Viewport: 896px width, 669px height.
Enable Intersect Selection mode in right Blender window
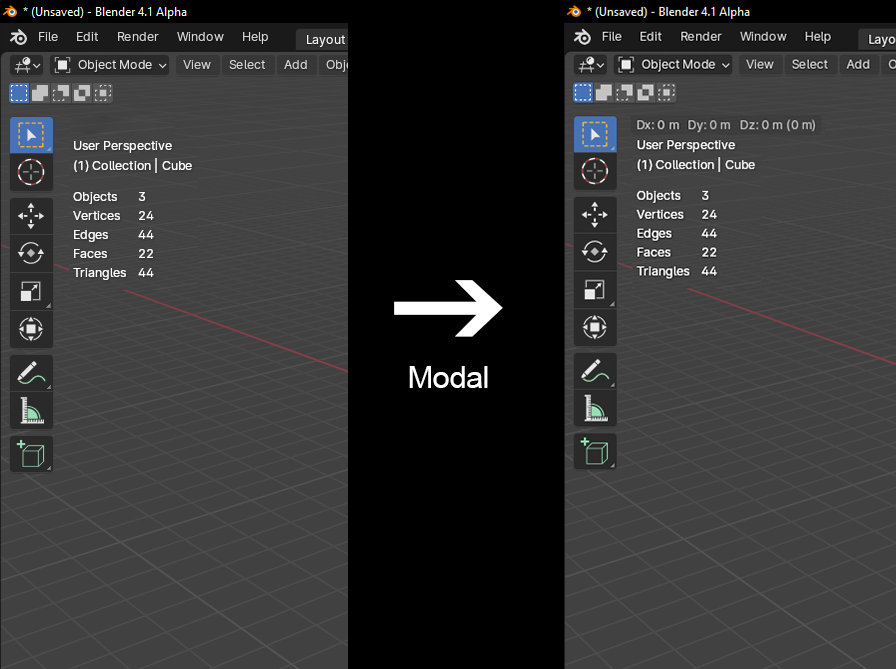point(666,92)
